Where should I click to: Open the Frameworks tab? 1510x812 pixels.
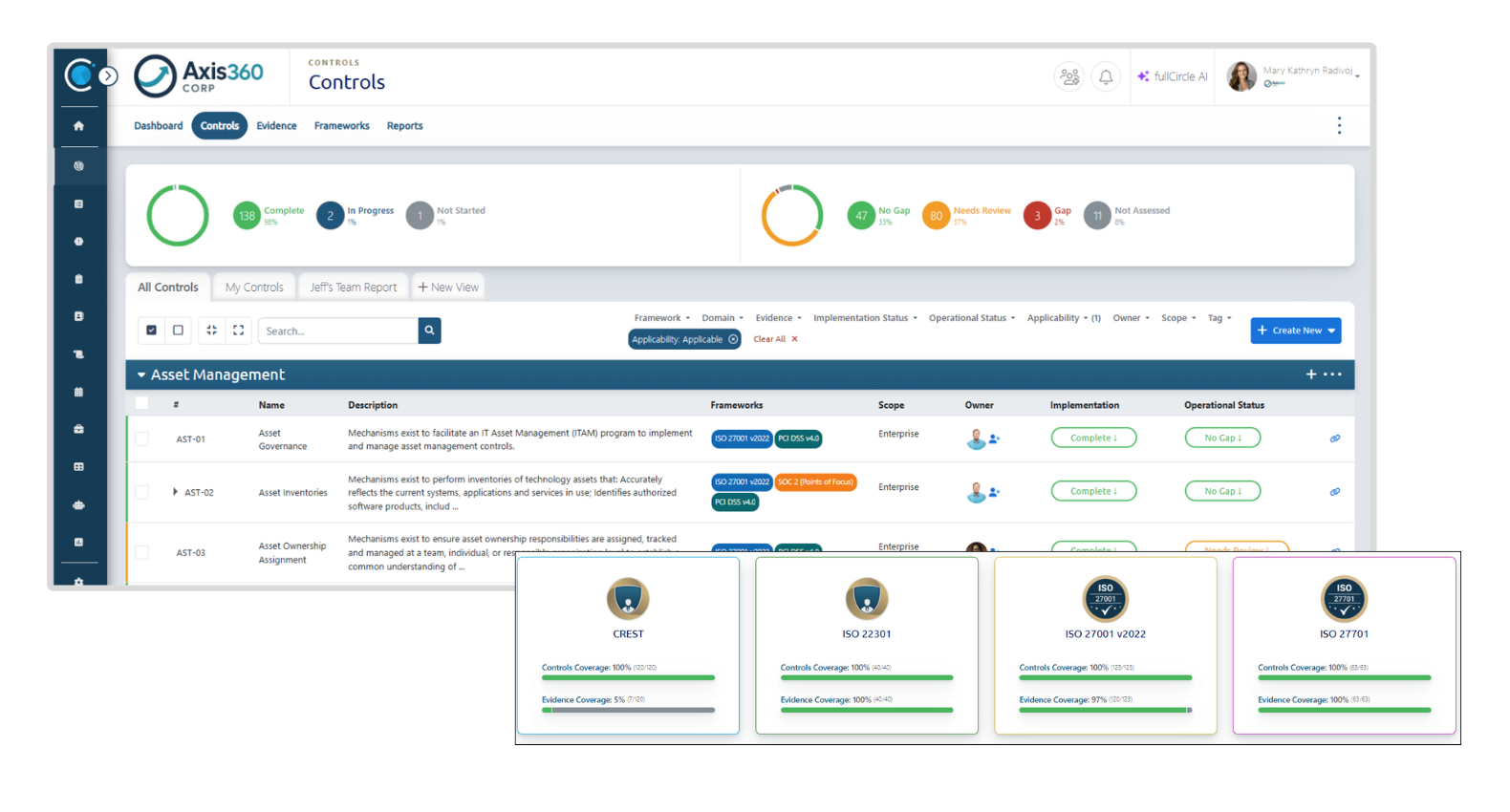[x=342, y=126]
